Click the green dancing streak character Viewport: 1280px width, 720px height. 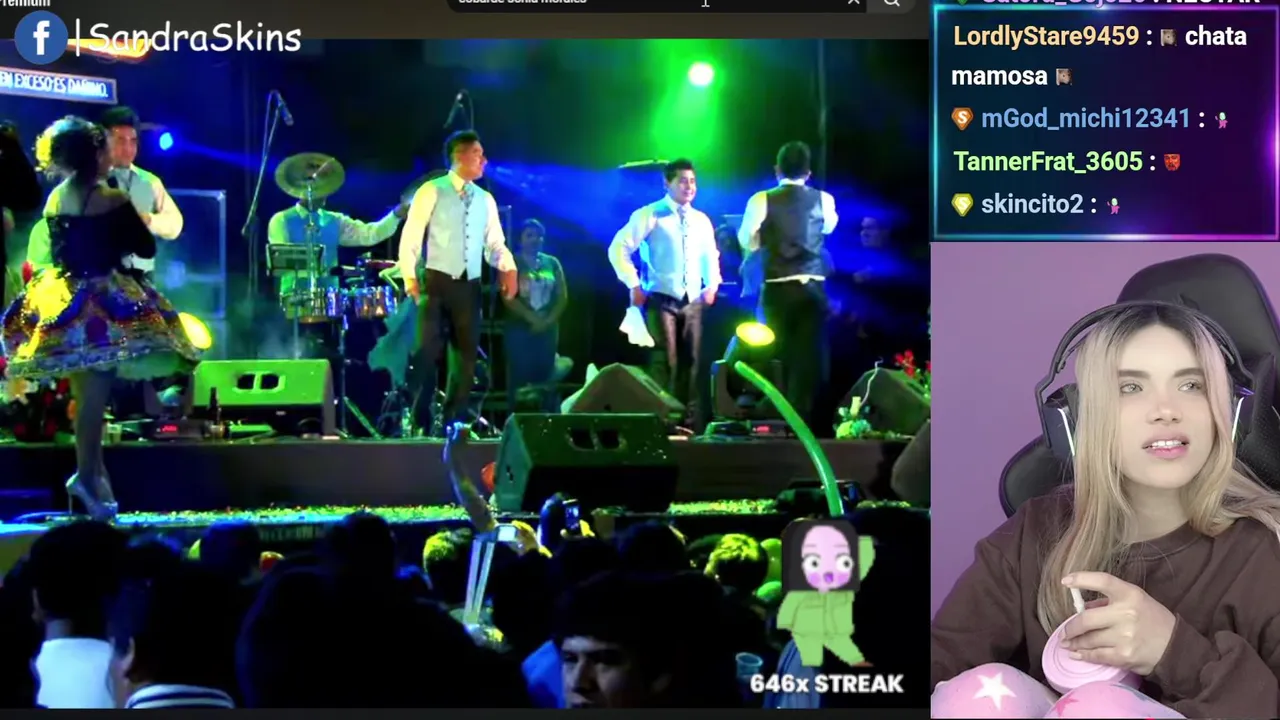[x=826, y=595]
